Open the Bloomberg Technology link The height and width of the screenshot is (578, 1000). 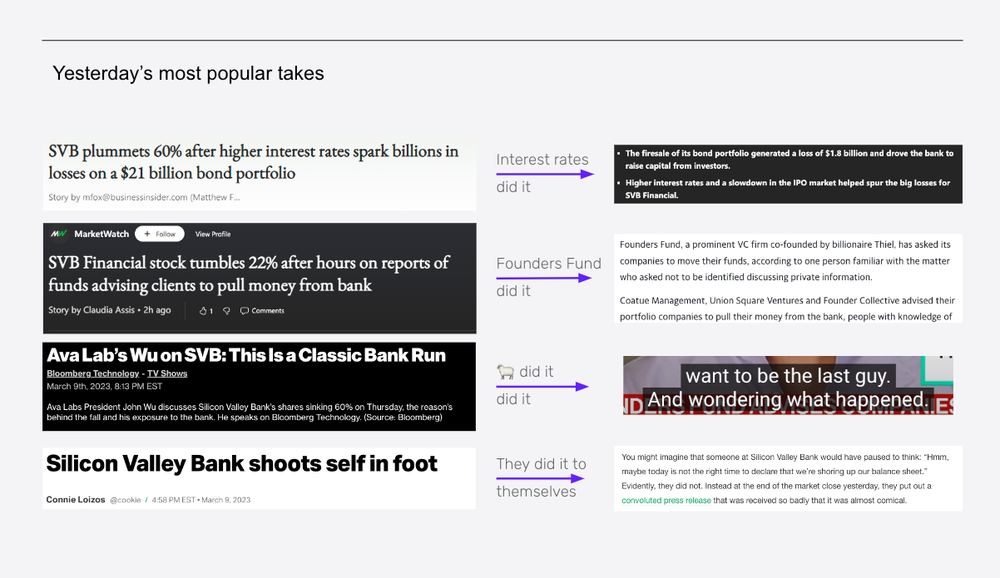tap(92, 374)
